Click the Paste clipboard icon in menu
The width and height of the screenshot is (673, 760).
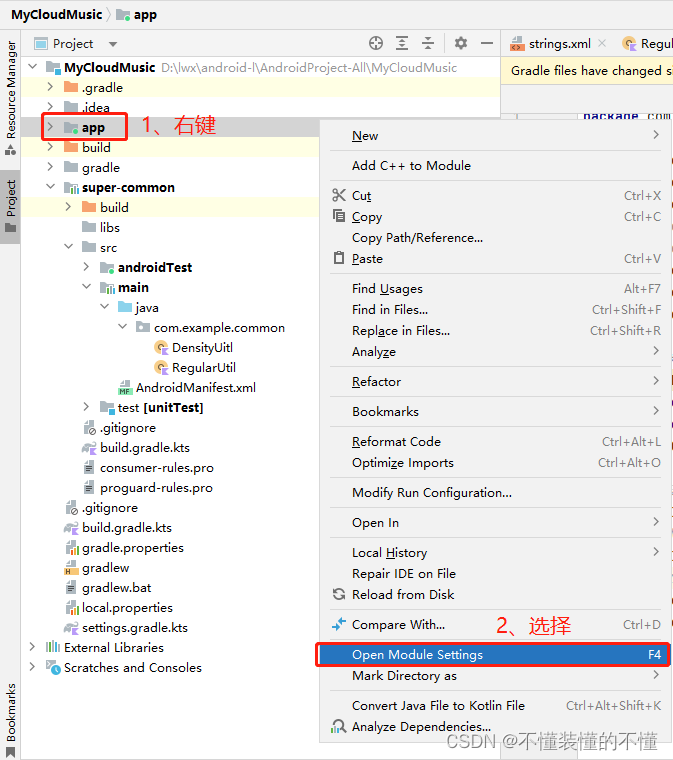point(339,257)
